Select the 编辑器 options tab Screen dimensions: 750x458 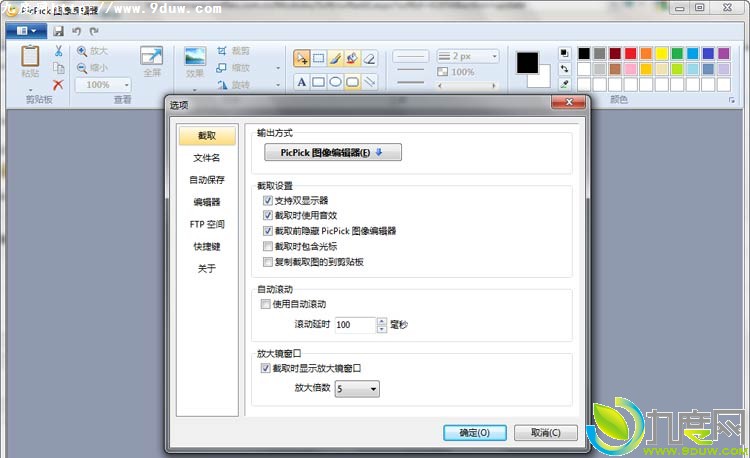(x=207, y=202)
